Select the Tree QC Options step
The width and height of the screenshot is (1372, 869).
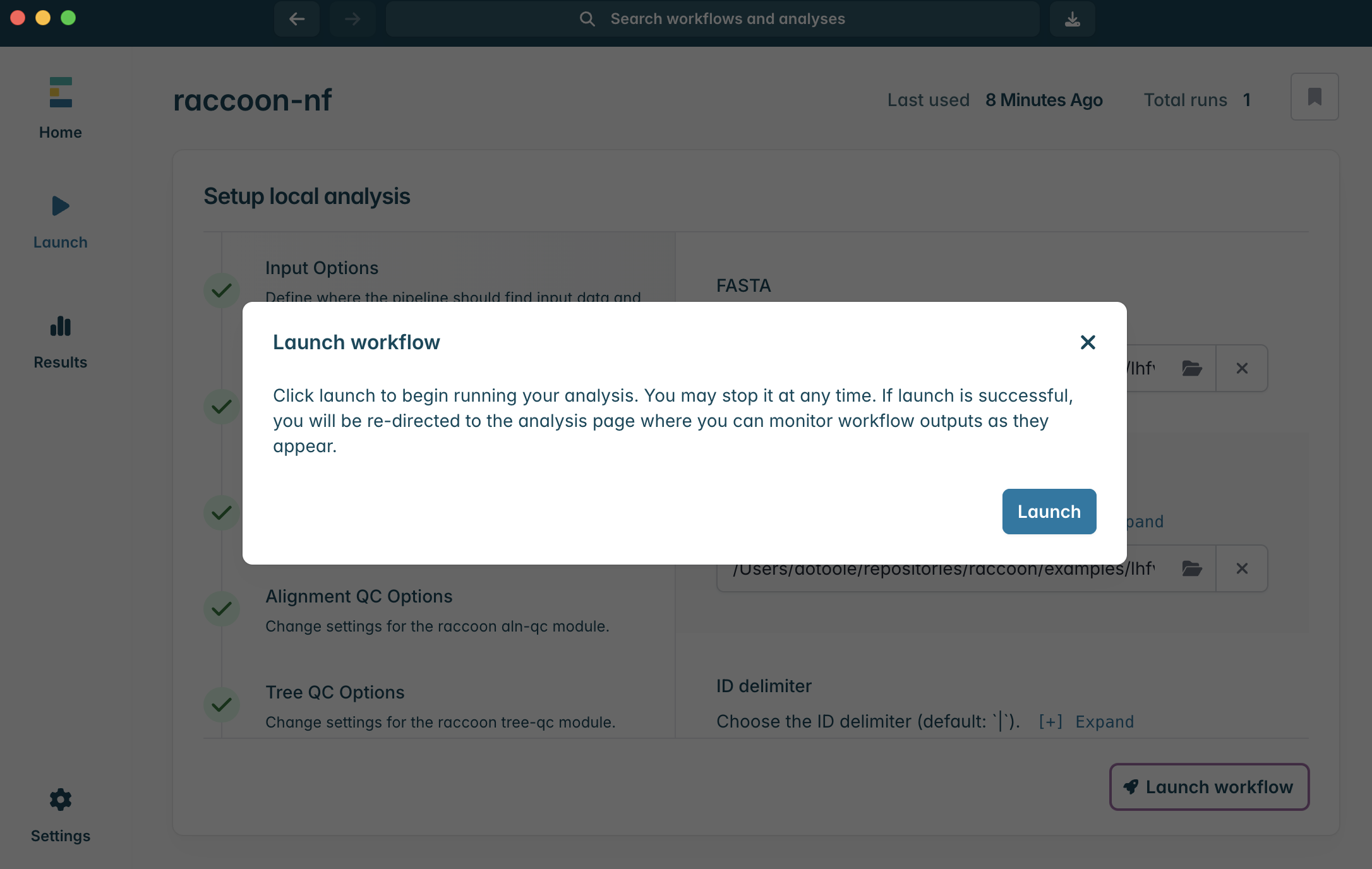click(335, 692)
